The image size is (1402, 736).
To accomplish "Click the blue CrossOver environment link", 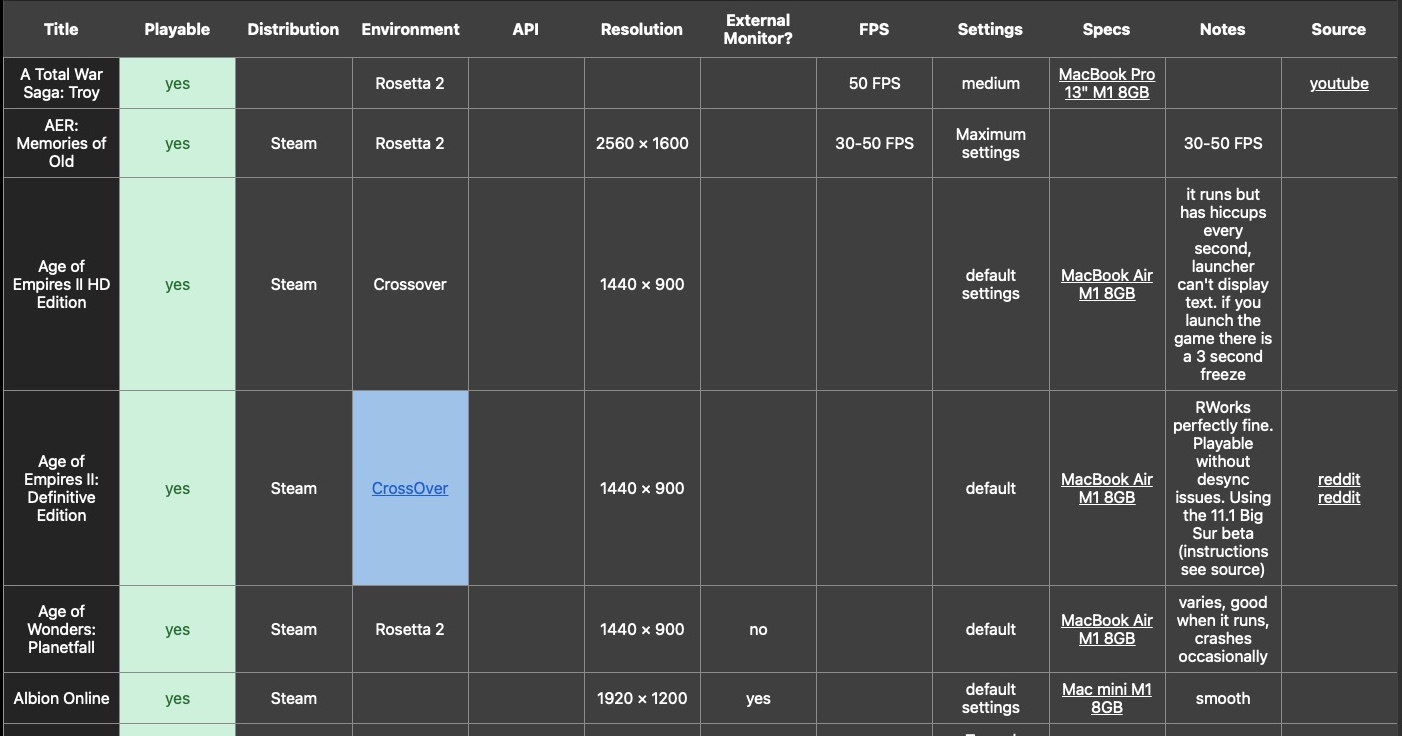I will coord(410,489).
